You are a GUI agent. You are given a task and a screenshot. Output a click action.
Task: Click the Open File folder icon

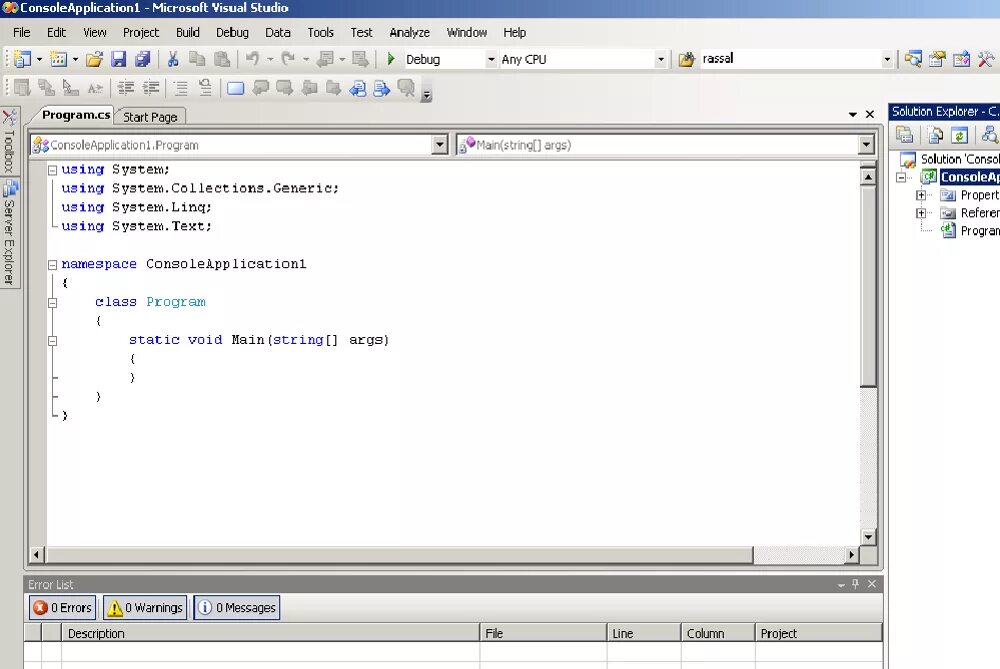coord(94,59)
